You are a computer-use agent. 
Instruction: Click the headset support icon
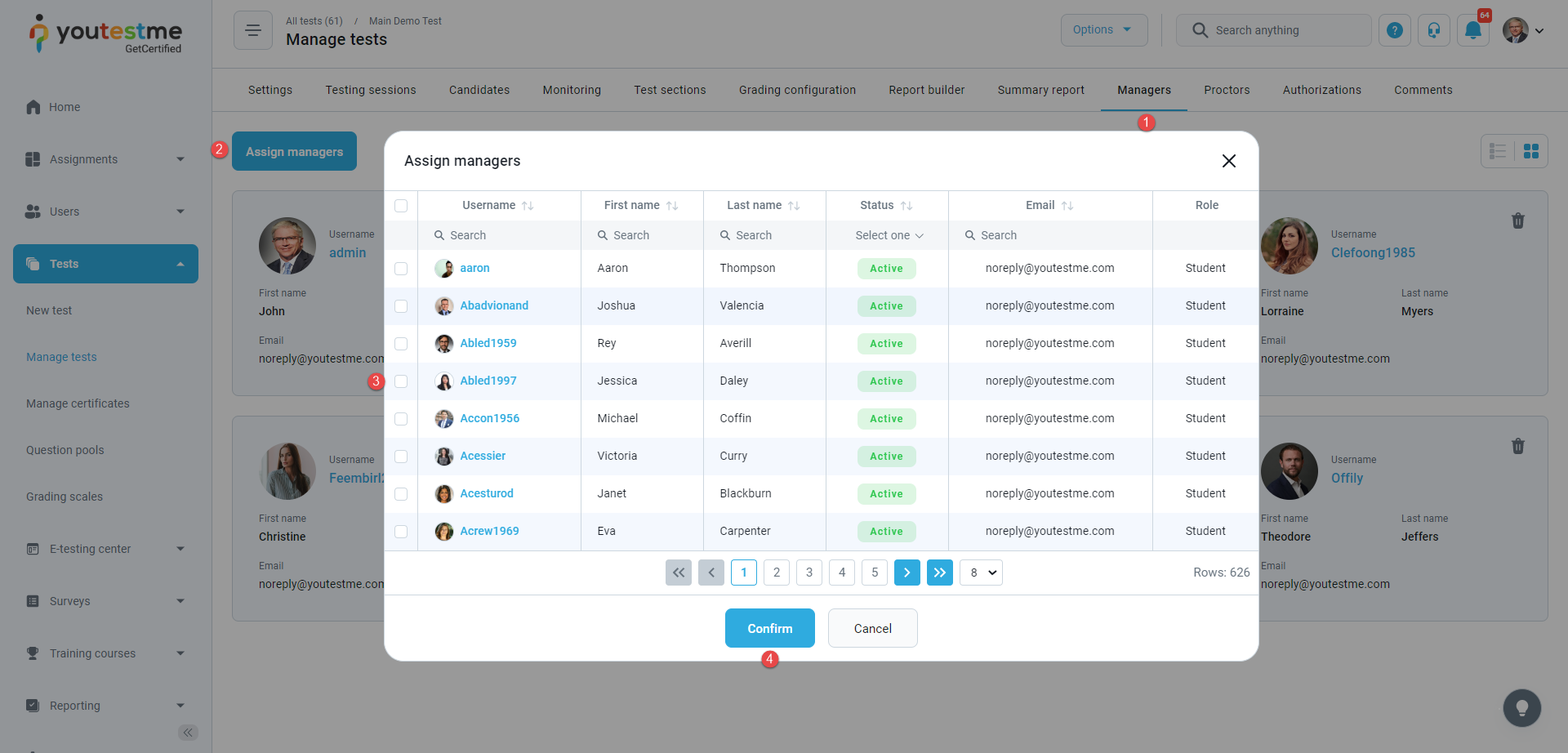(x=1433, y=30)
